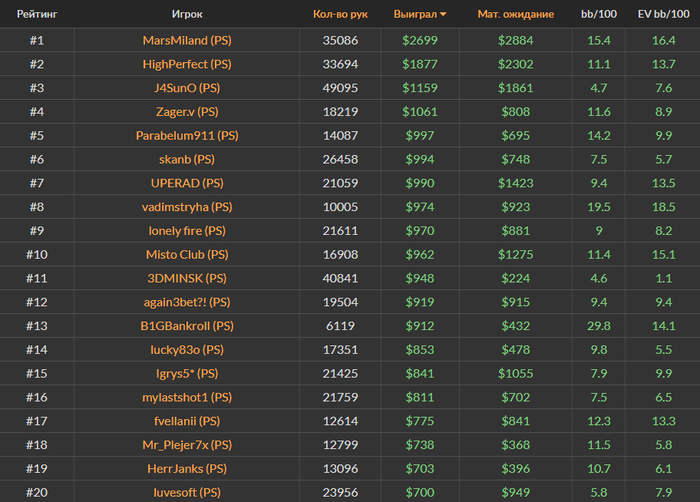
Task: Click 3DMINSK (PS) player name
Action: click(x=187, y=278)
